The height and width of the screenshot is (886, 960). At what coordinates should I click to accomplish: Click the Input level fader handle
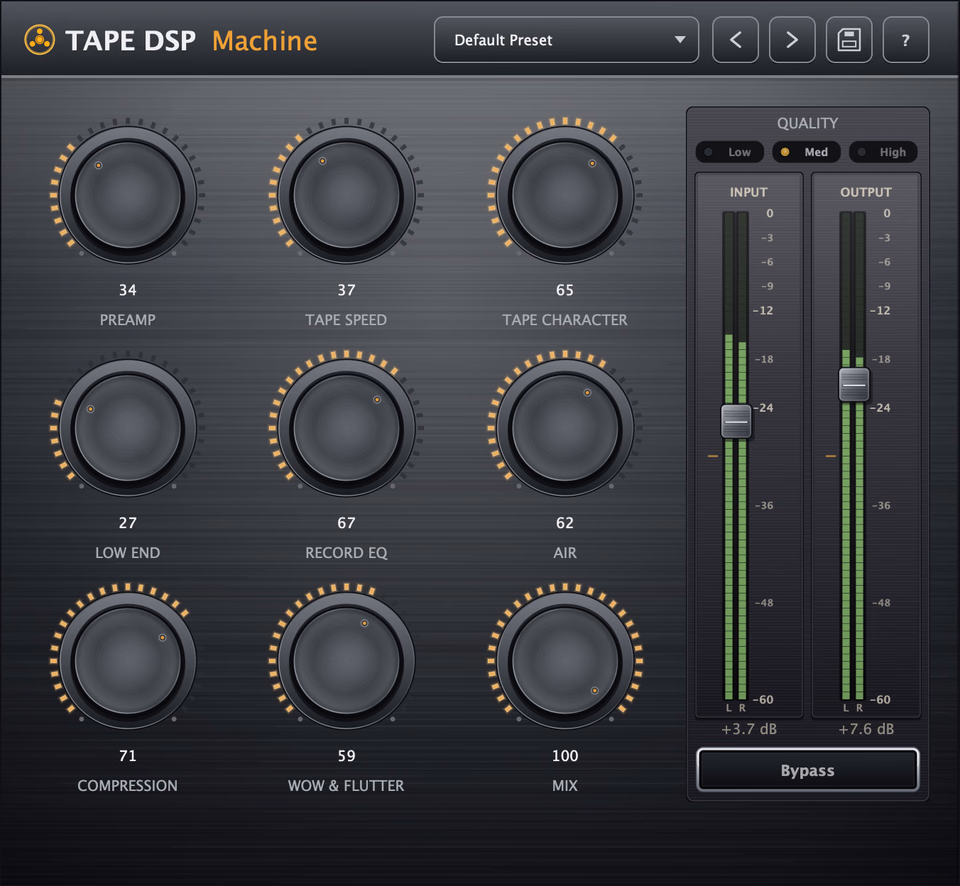click(736, 421)
